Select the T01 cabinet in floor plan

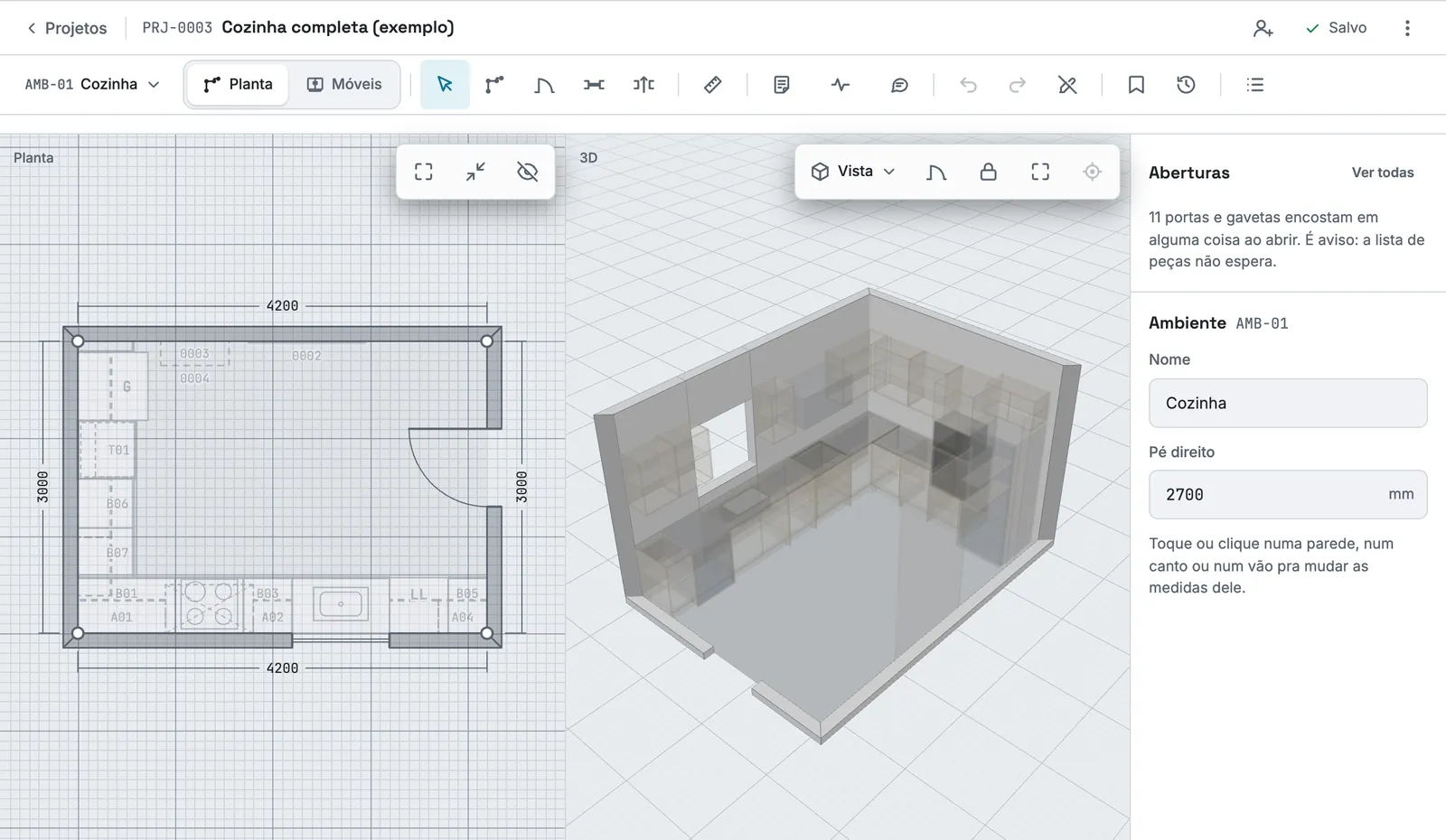[108, 449]
